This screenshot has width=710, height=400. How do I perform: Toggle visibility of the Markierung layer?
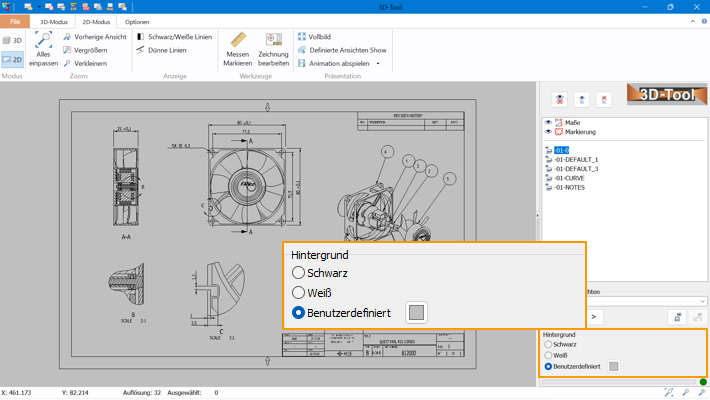click(548, 131)
